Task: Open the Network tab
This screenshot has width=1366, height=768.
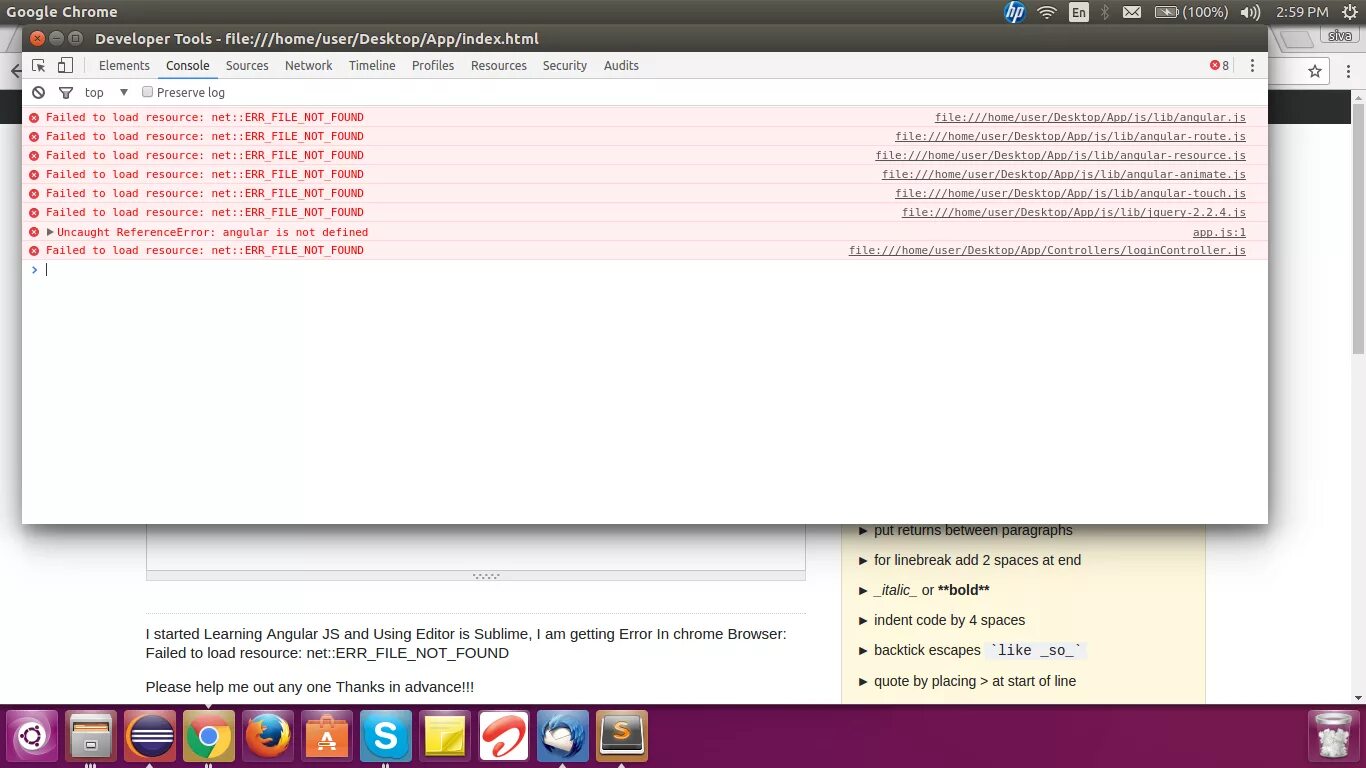Action: (x=308, y=65)
